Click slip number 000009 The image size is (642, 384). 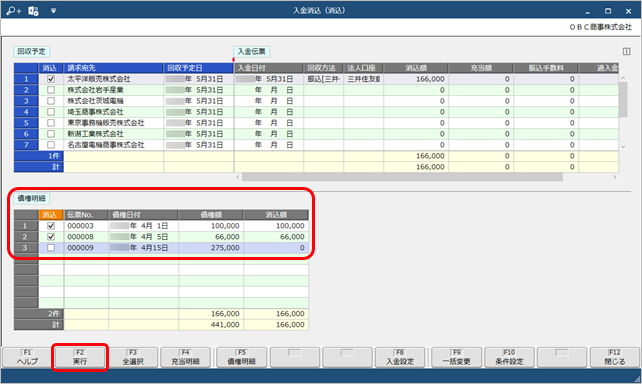click(x=86, y=248)
